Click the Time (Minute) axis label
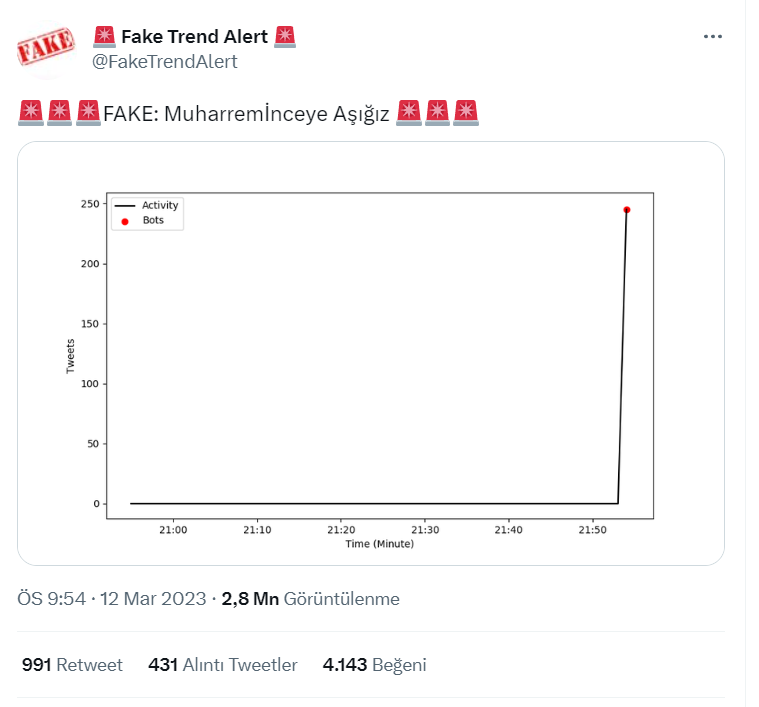This screenshot has height=707, width=759. [x=379, y=544]
